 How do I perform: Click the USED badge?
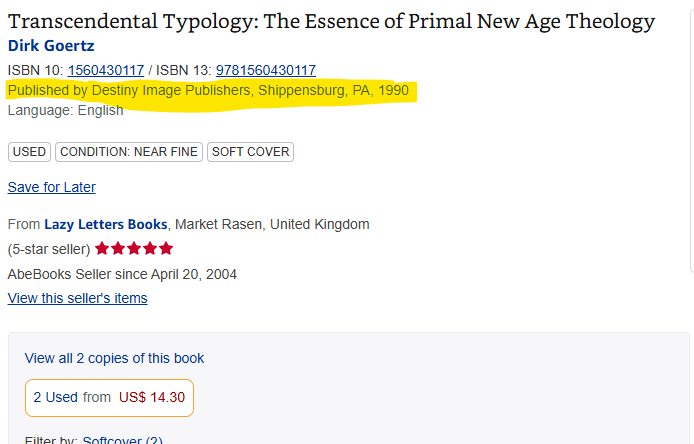pos(29,152)
